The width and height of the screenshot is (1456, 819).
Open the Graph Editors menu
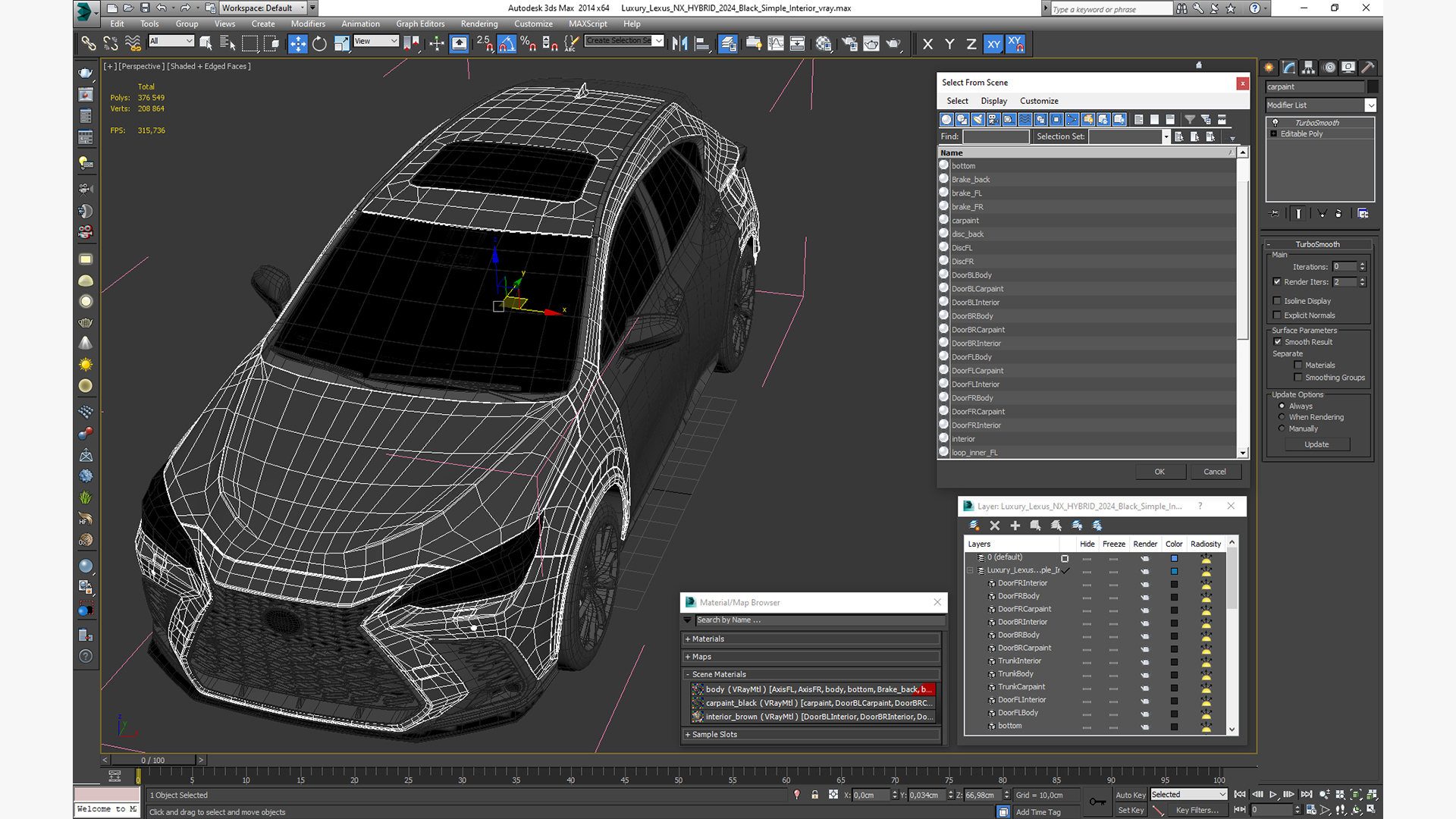coord(420,24)
